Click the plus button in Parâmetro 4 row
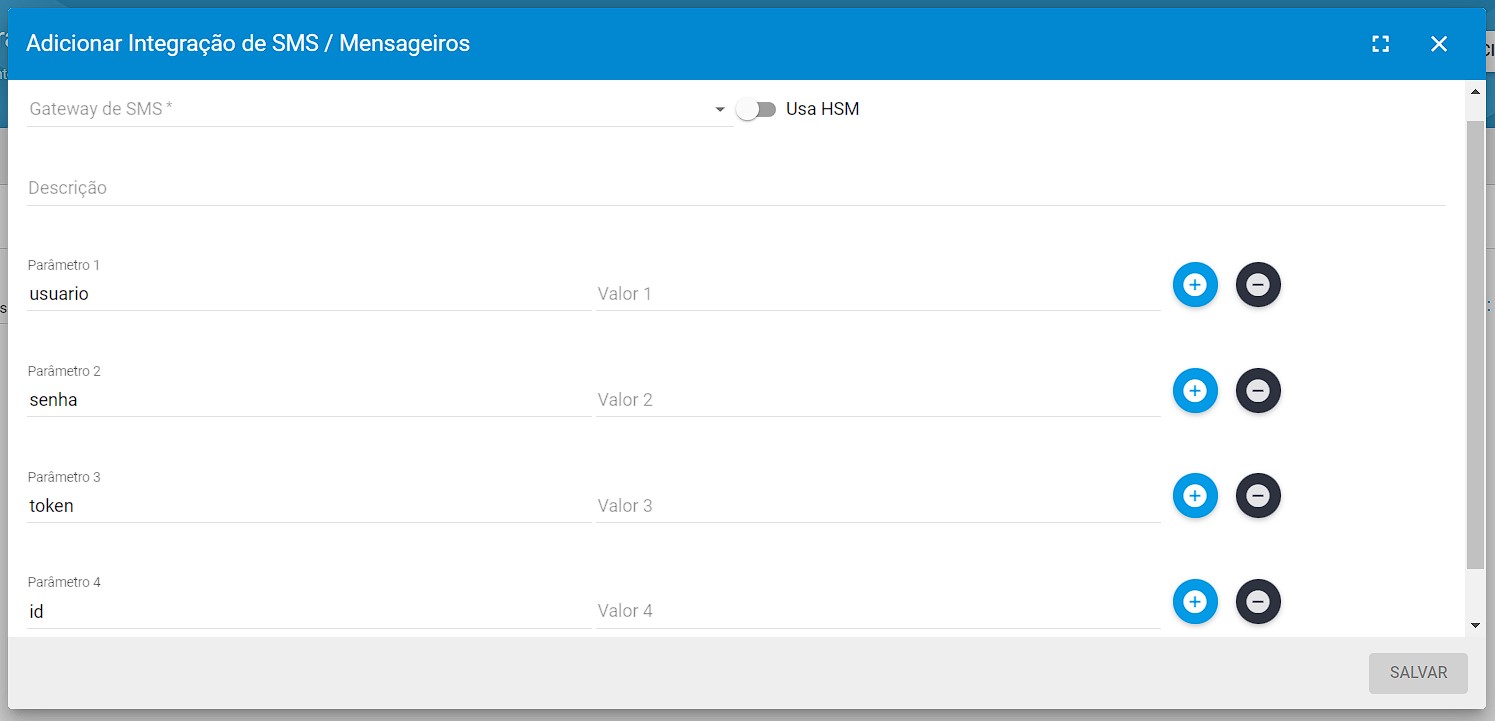 click(1195, 602)
